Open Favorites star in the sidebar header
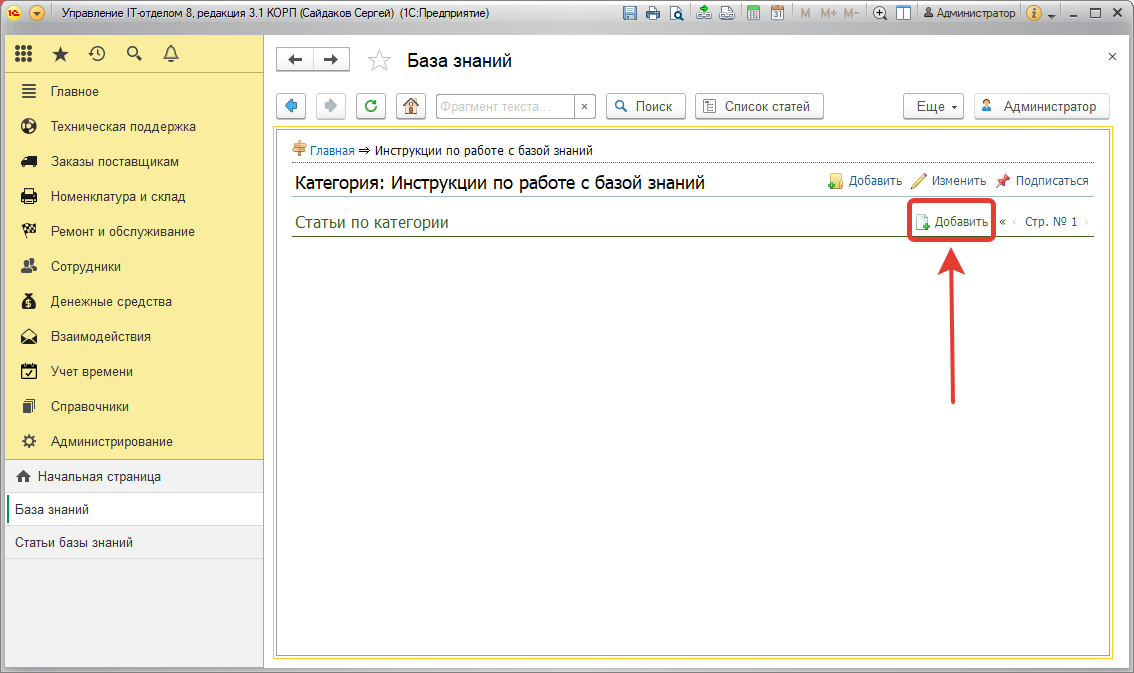The width and height of the screenshot is (1134, 673). point(61,53)
